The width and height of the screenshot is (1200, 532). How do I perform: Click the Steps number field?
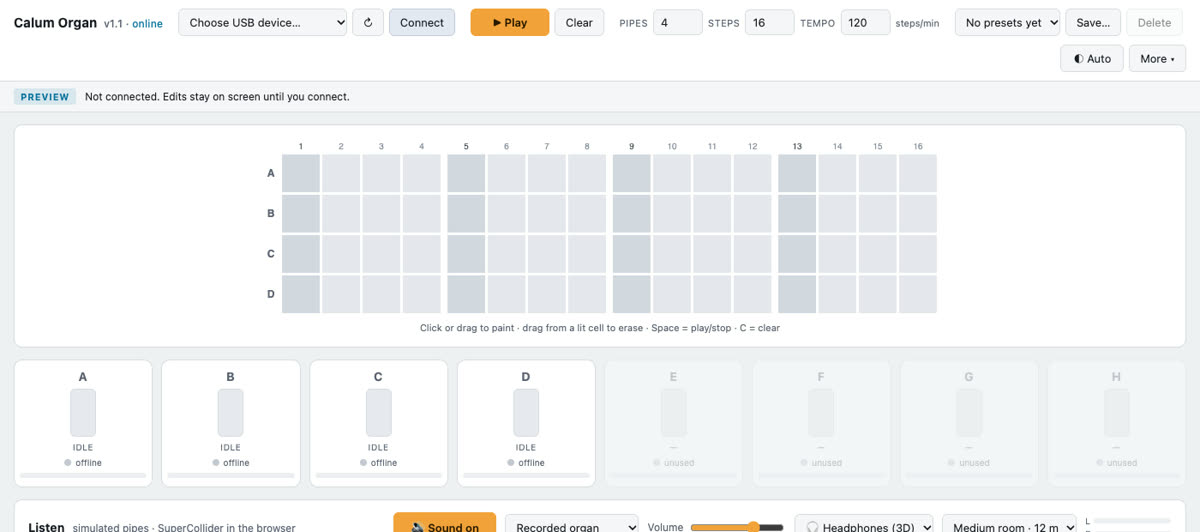point(770,22)
